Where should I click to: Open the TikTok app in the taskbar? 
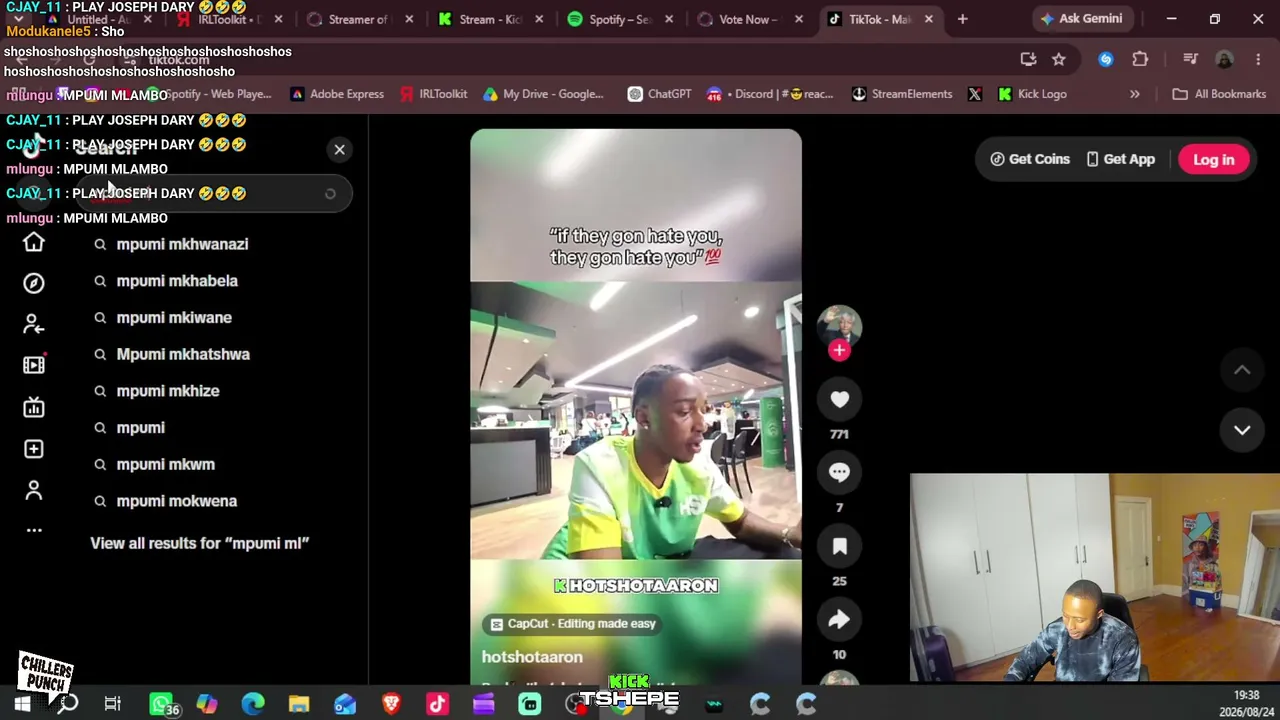click(x=437, y=704)
